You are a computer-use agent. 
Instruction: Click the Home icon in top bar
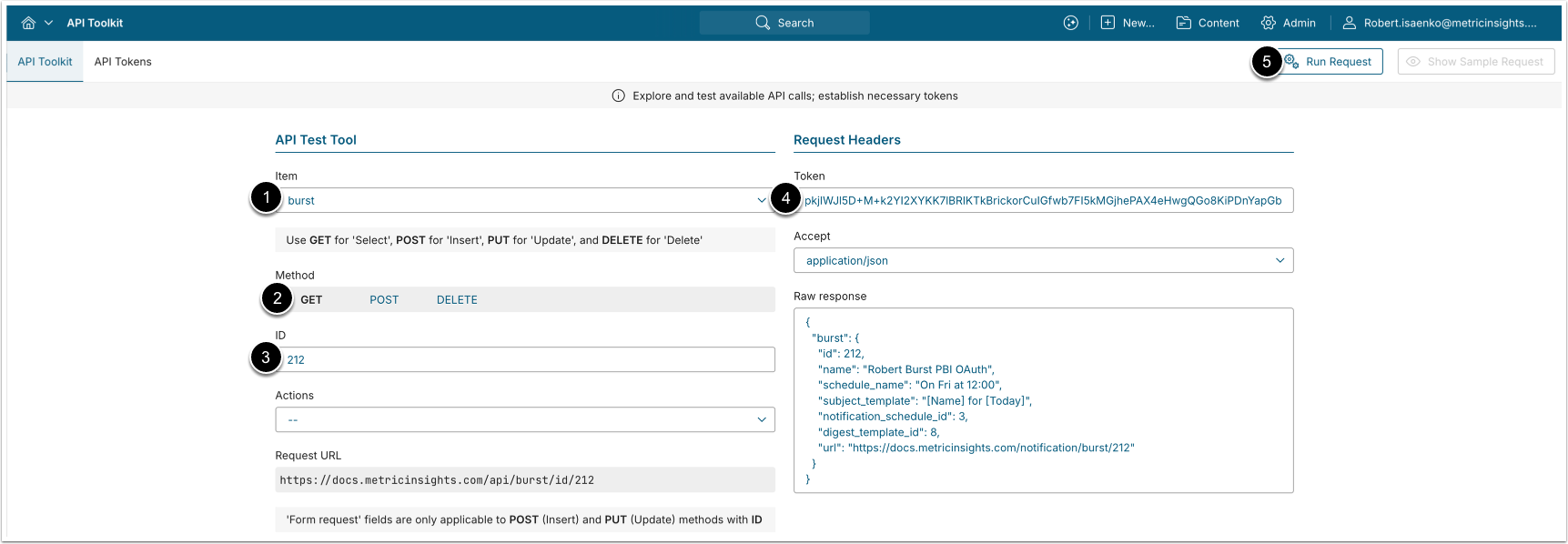(x=28, y=23)
